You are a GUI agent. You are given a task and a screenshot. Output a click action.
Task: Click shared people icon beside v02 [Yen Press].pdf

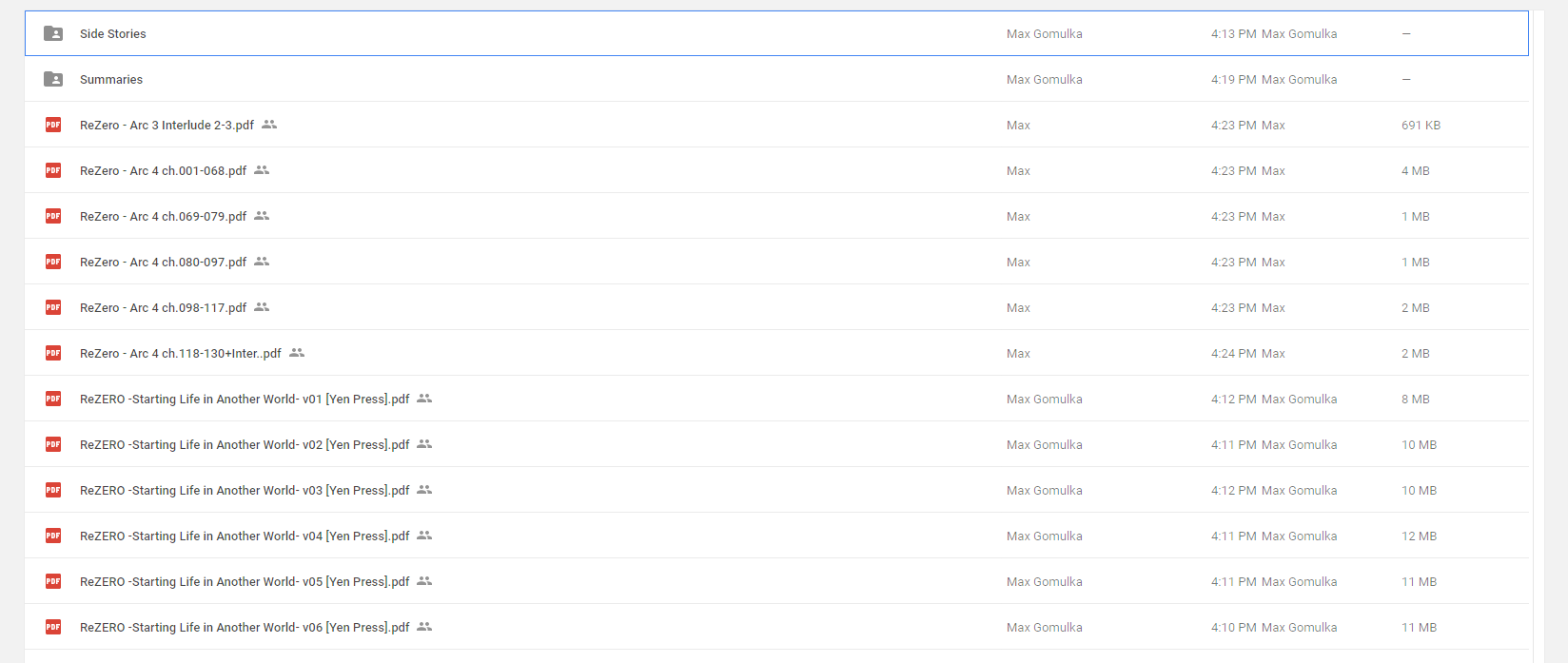pyautogui.click(x=424, y=444)
